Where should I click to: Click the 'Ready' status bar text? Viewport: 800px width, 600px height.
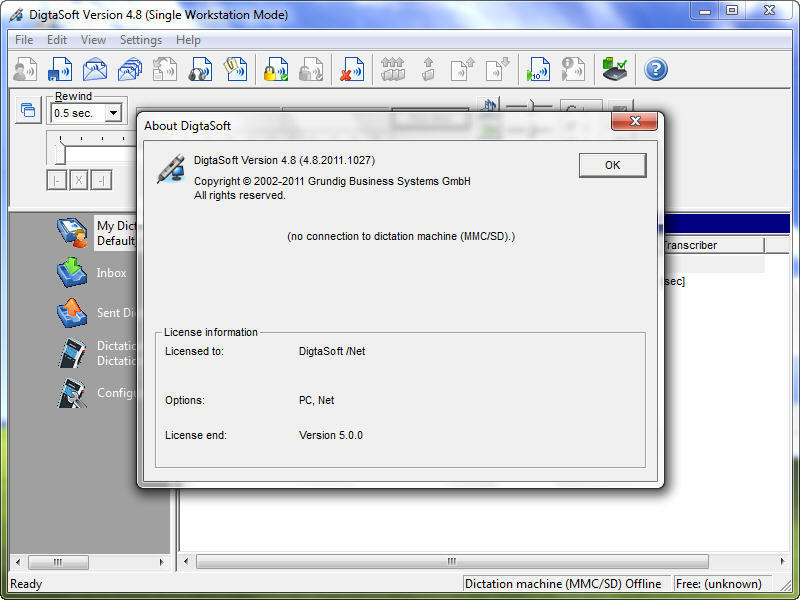26,584
